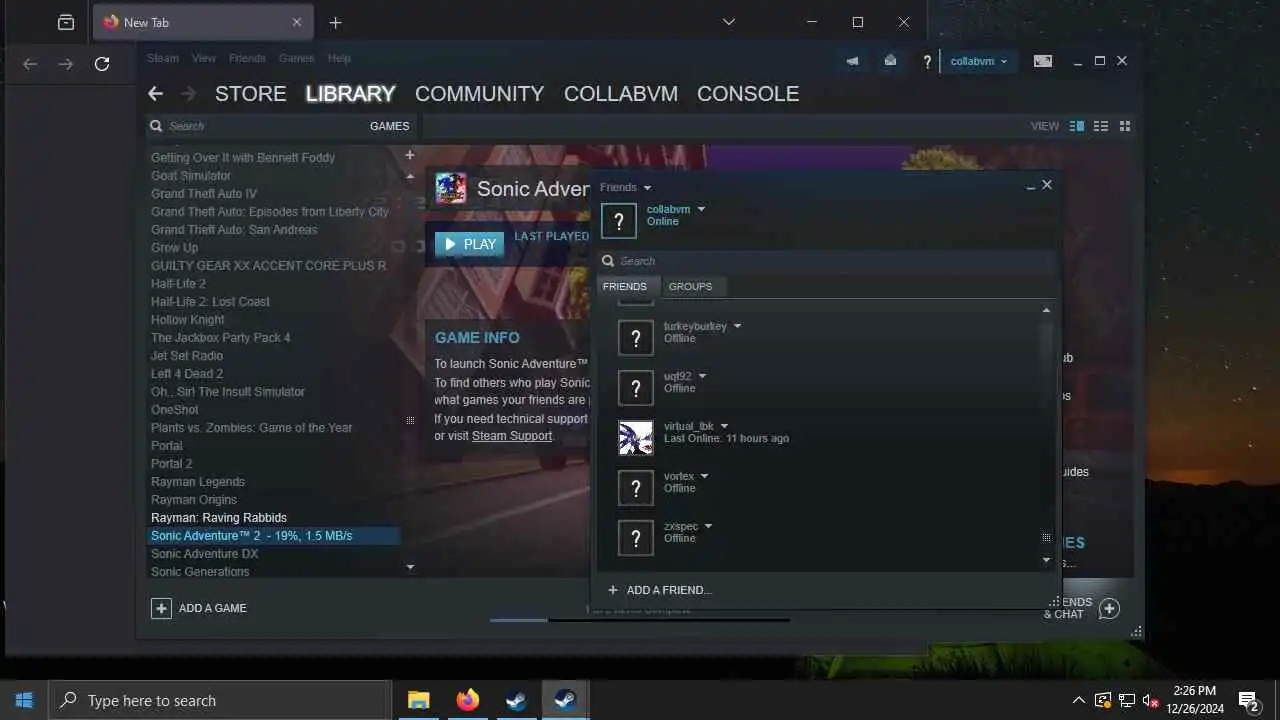This screenshot has width=1280, height=720.
Task: Click the friends list scroll down arrow
Action: pyautogui.click(x=1046, y=560)
